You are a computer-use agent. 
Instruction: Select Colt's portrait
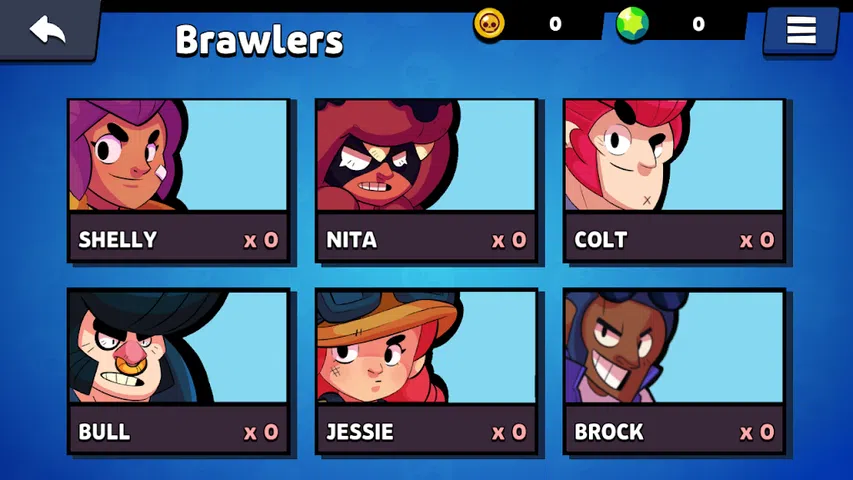(x=674, y=155)
